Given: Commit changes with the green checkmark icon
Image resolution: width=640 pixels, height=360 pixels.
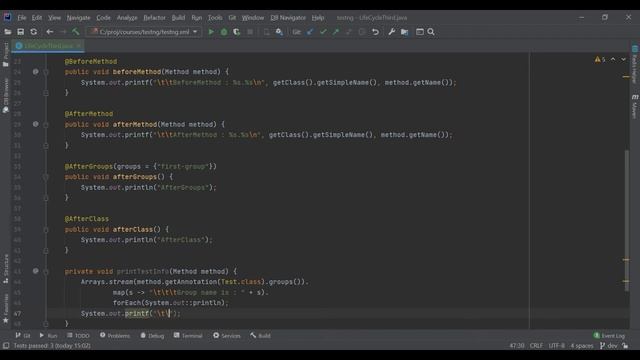Looking at the screenshot, I should tap(323, 32).
